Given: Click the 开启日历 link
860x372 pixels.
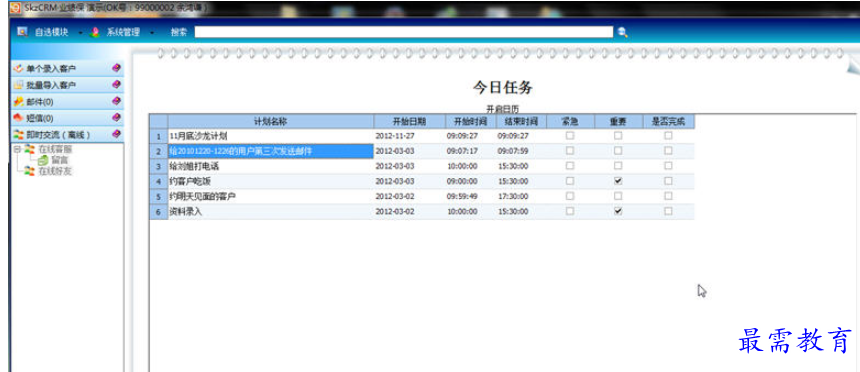Looking at the screenshot, I should click(502, 109).
